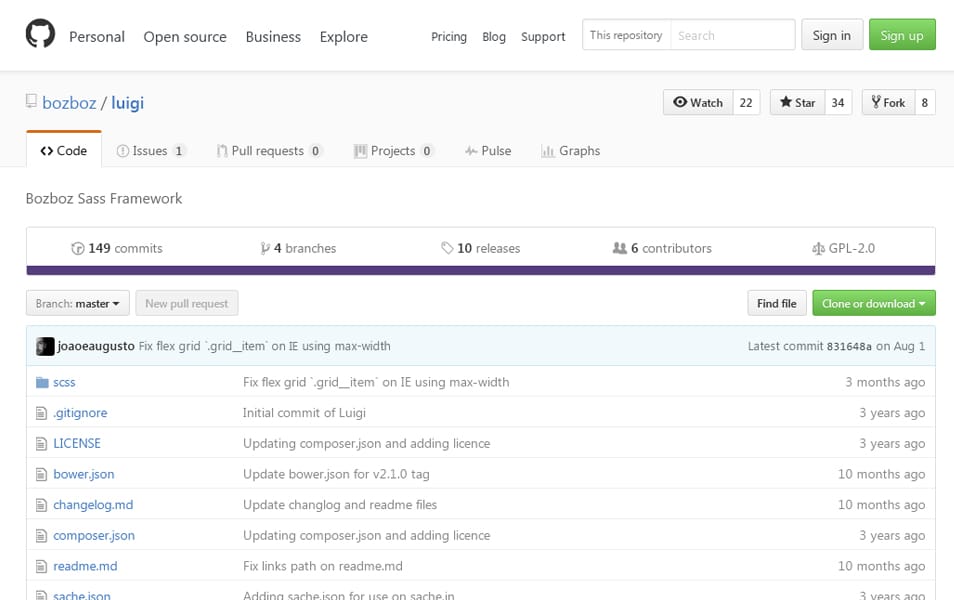Open the 10 releases tag link
This screenshot has width=954, height=600.
[480, 248]
